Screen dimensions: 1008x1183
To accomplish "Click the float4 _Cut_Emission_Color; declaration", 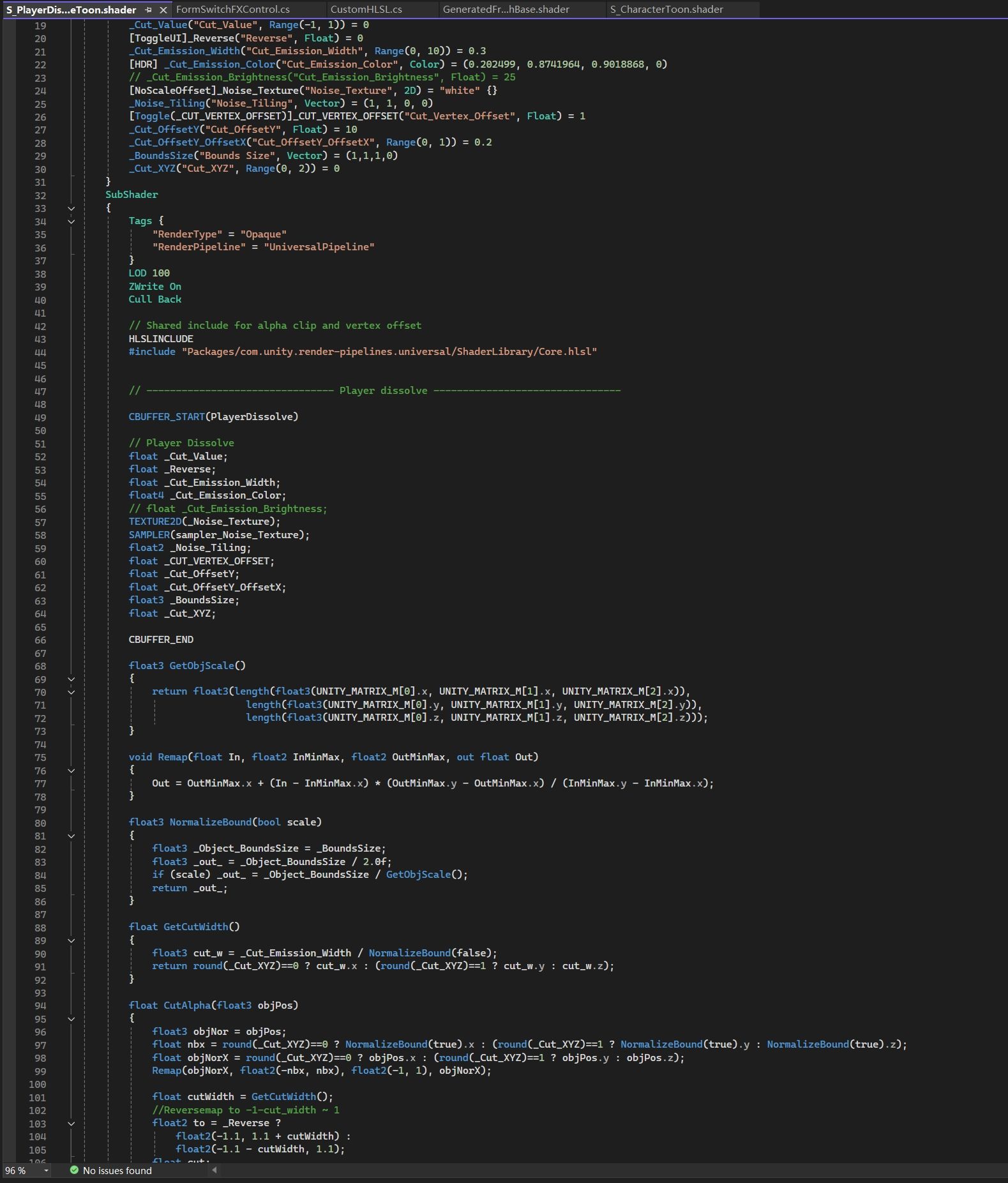I will tap(207, 495).
